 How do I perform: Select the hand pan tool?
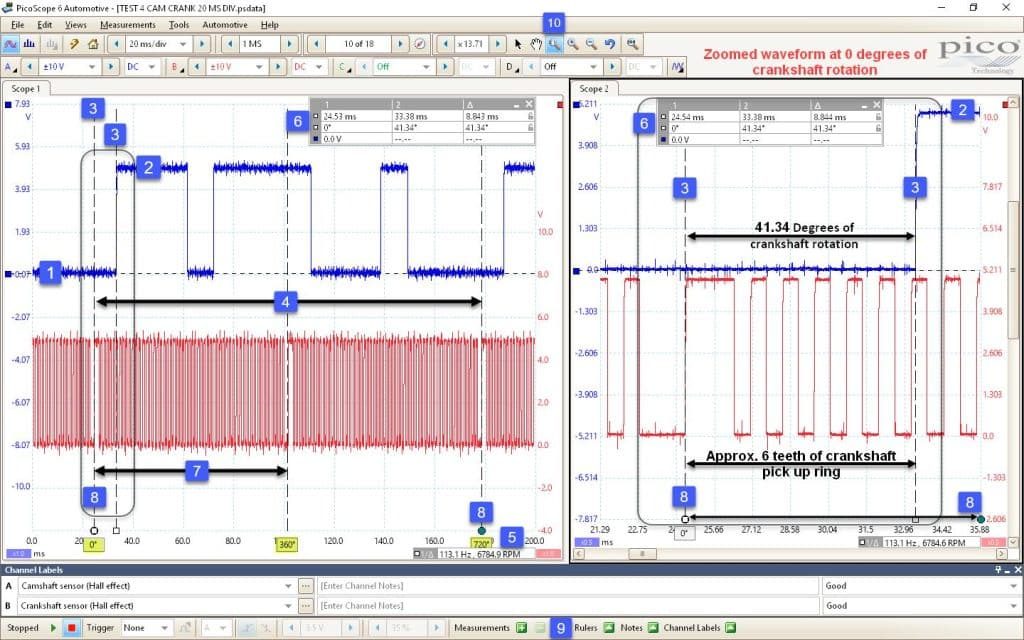point(536,44)
